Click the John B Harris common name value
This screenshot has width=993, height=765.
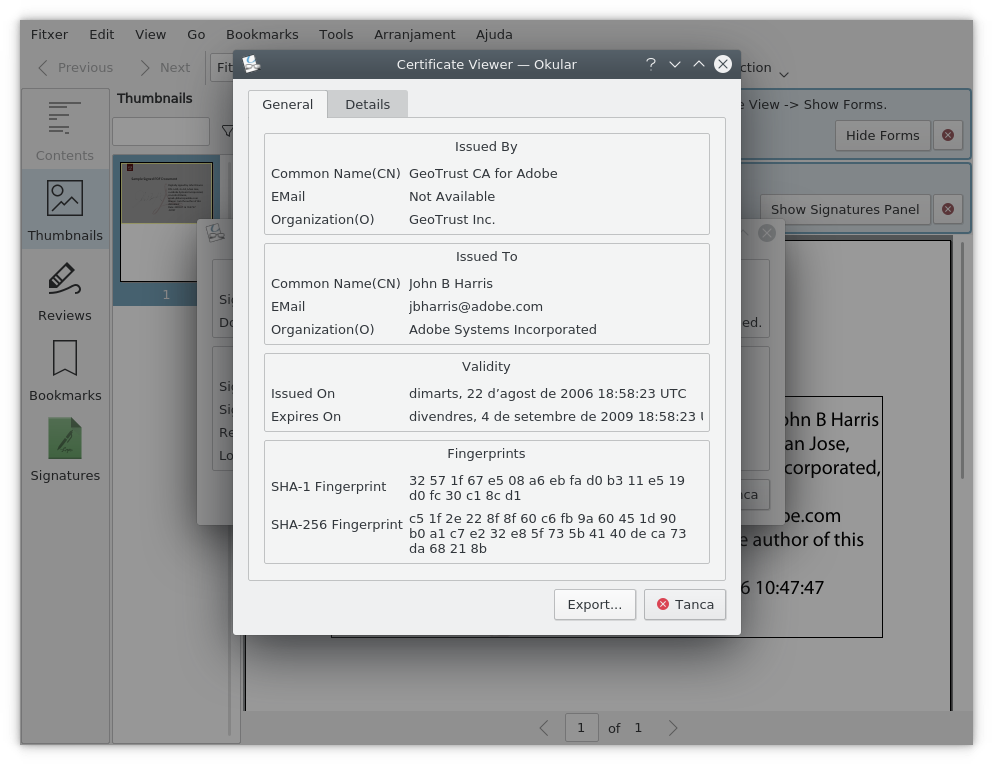point(451,284)
